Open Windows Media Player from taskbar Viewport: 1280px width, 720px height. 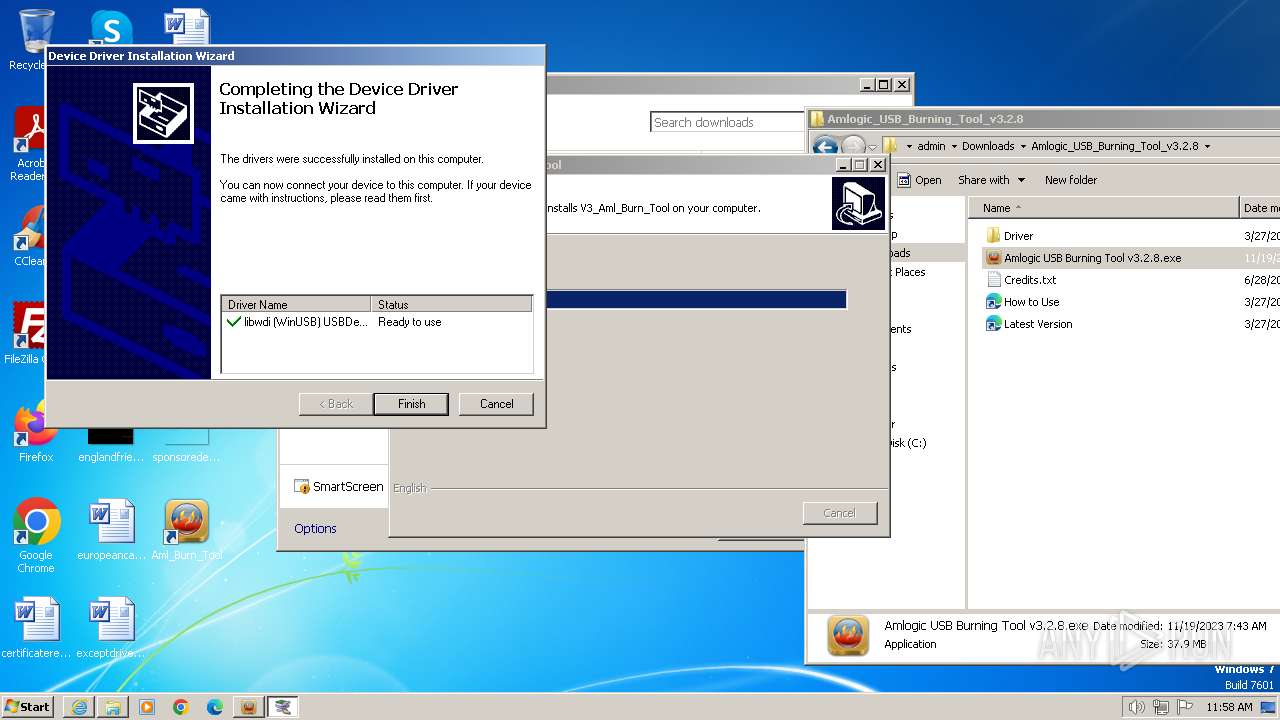pyautogui.click(x=147, y=707)
